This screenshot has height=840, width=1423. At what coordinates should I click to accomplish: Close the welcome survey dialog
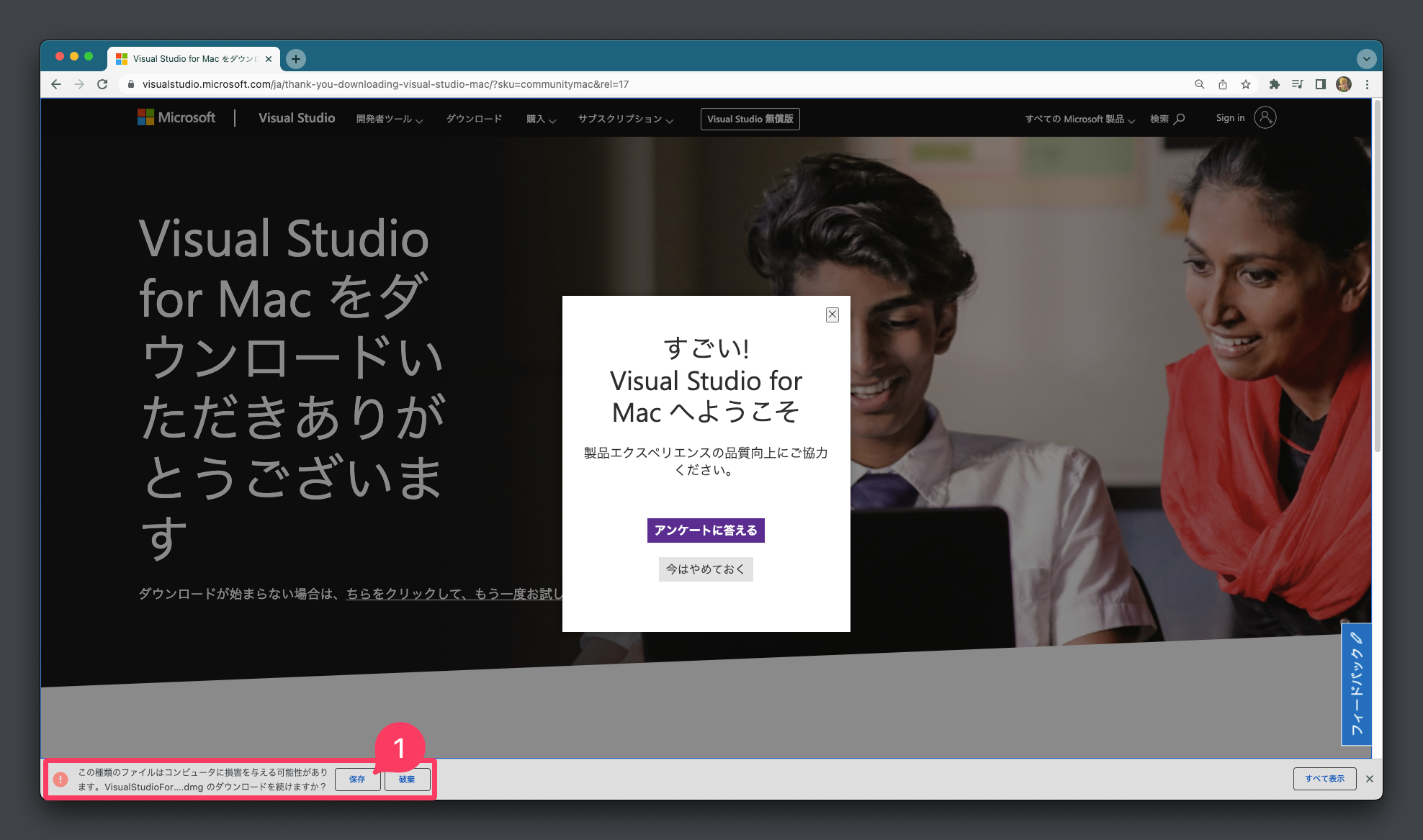pos(832,315)
